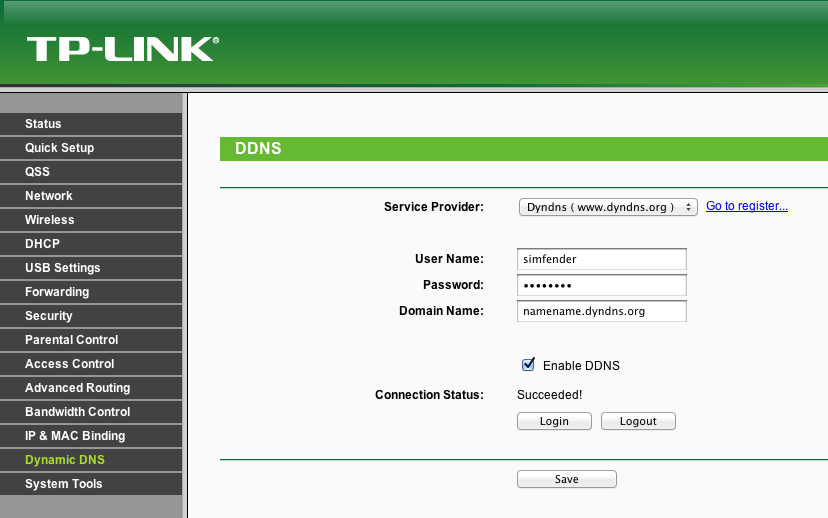Click the DDNS page heading
828x518 pixels.
[x=258, y=148]
